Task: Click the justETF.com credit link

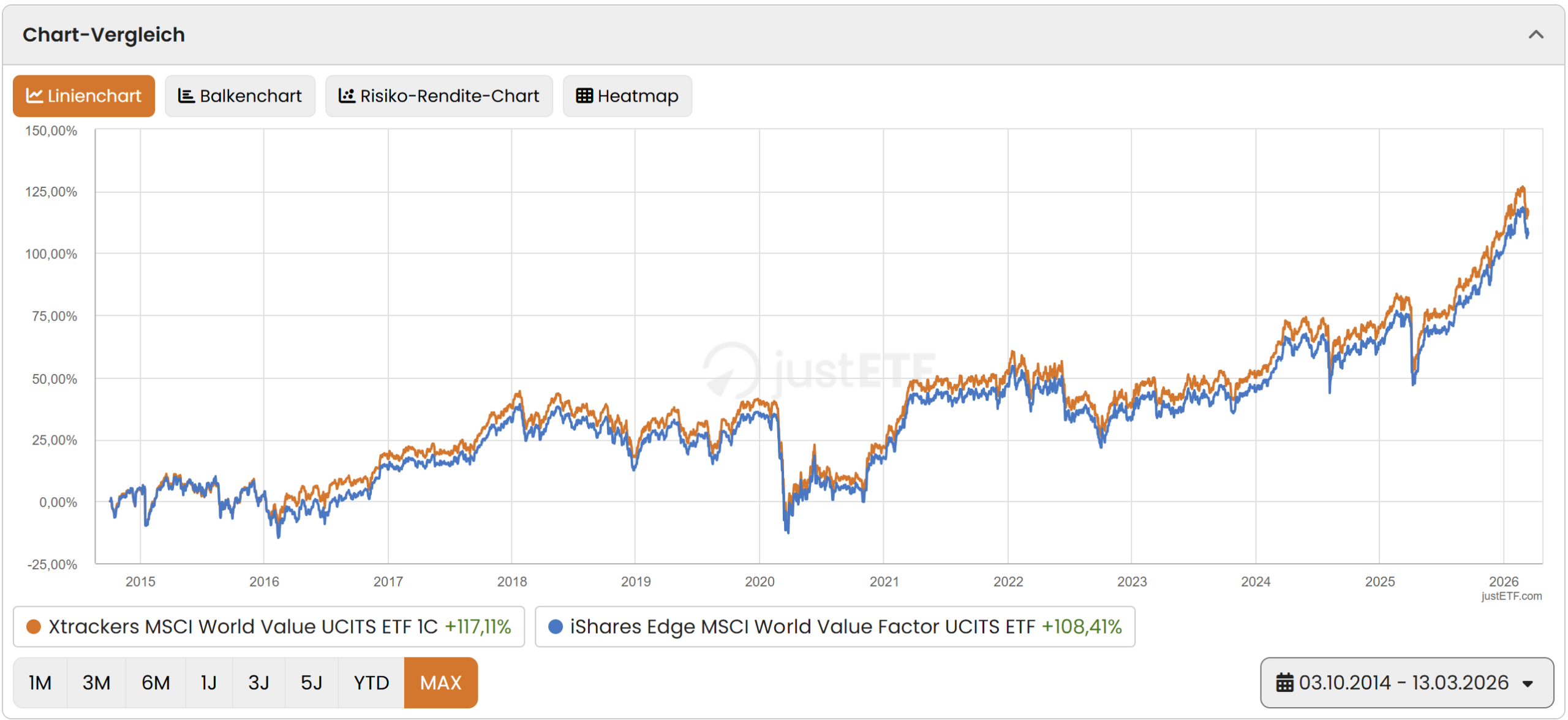Action: (x=1511, y=596)
